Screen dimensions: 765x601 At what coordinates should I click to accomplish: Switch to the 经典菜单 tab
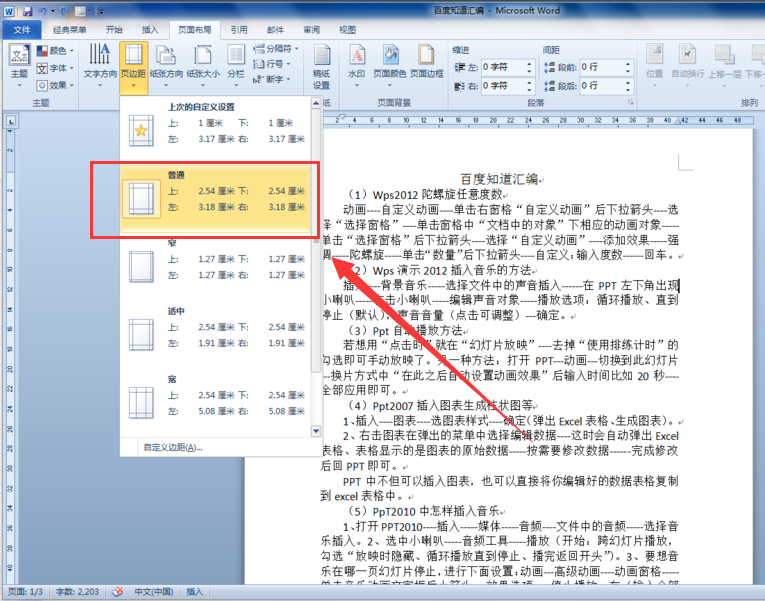click(69, 30)
